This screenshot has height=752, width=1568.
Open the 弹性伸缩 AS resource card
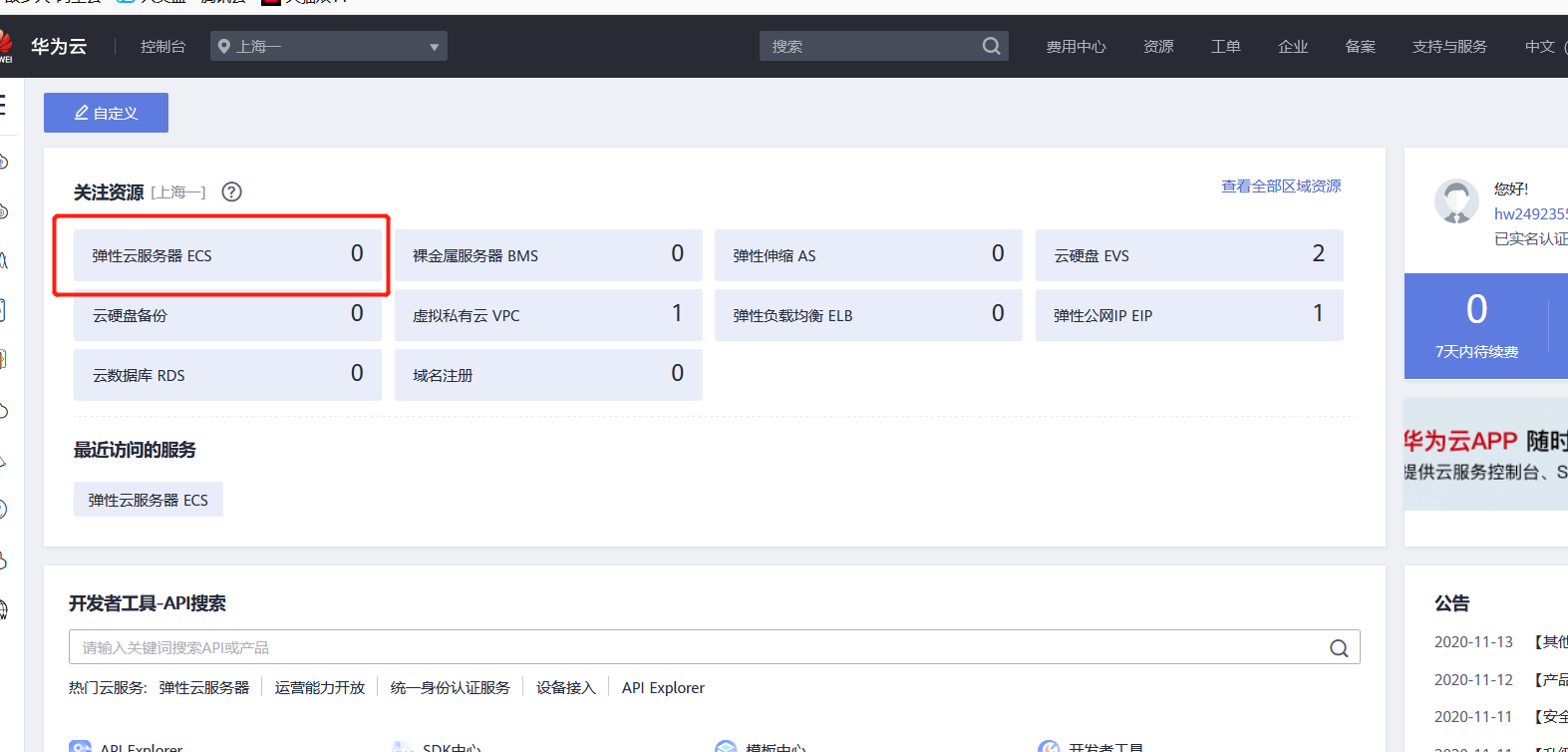[868, 255]
